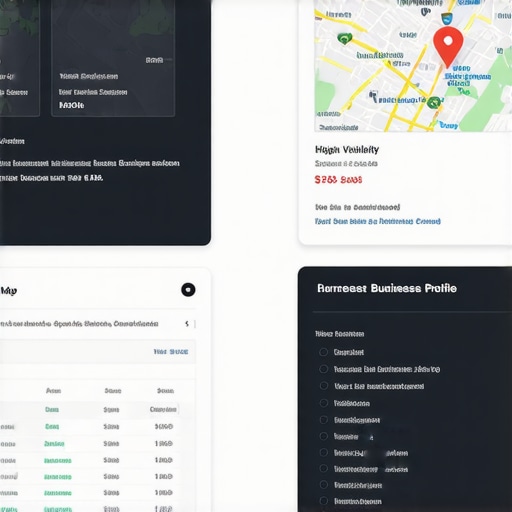
Task: Click the black circular icon in table card header
Action: pyautogui.click(x=188, y=290)
